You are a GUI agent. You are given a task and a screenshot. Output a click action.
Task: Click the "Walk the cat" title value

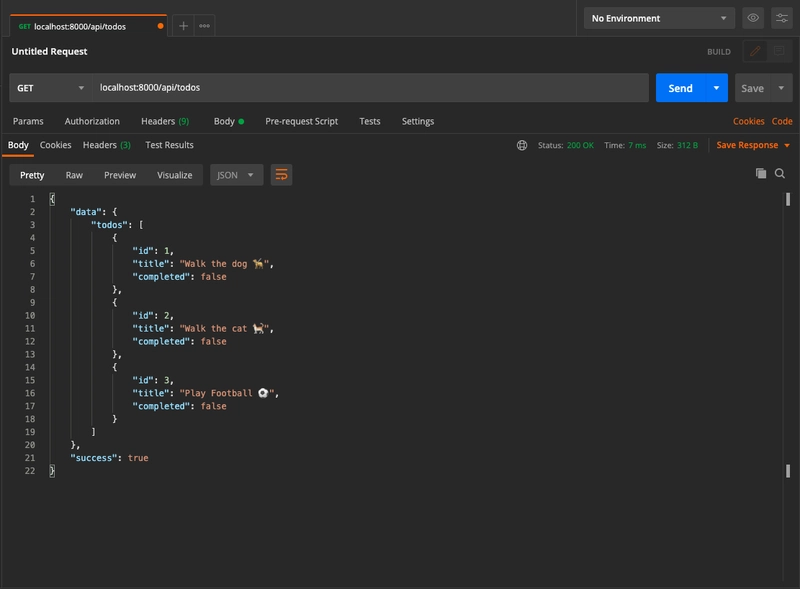coord(224,329)
